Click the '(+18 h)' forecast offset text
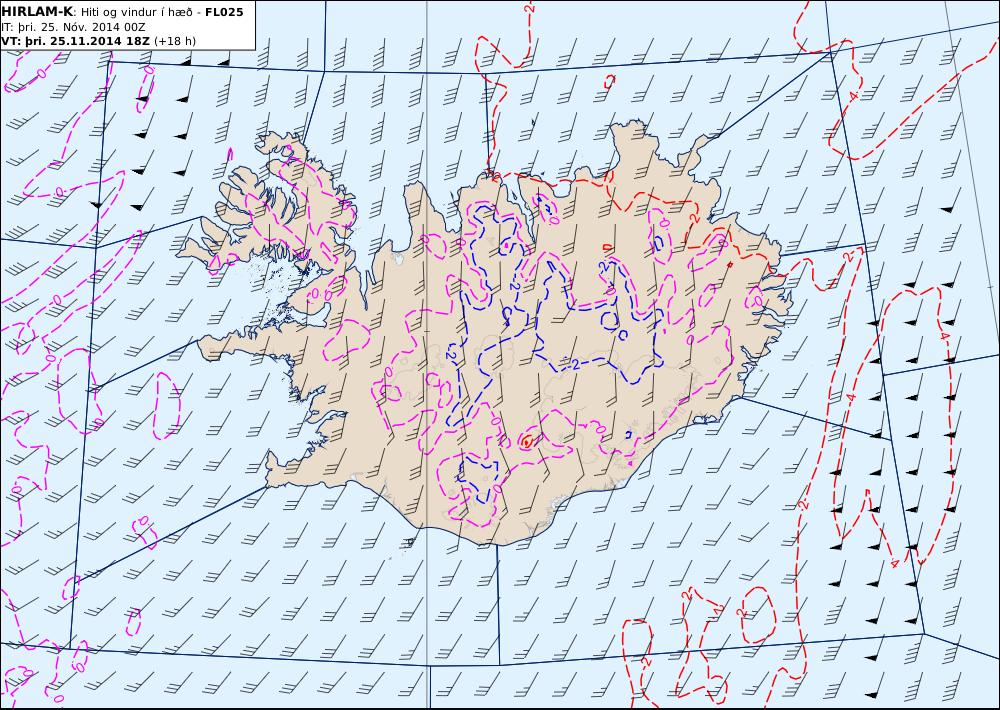Screen dimensions: 1000x710 click(x=175, y=41)
